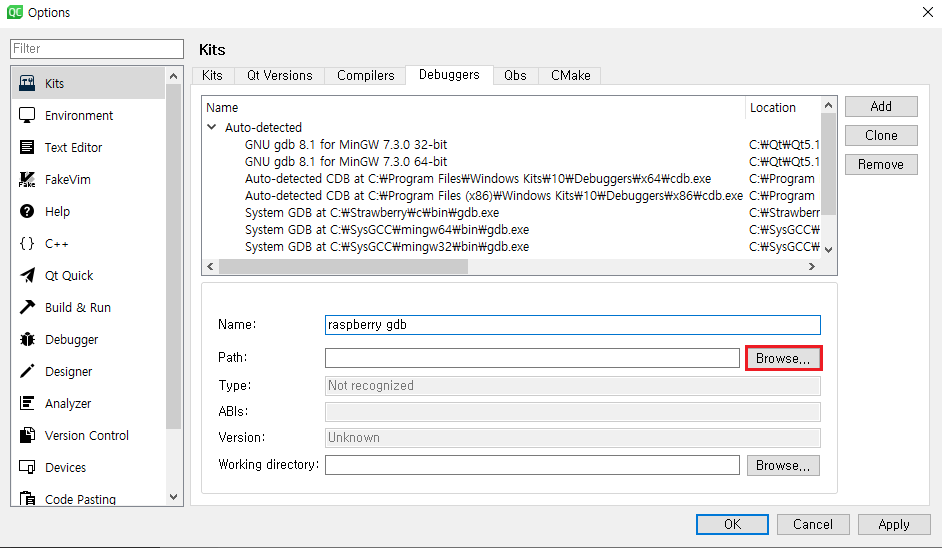Open C++ settings via braces icon

(27, 243)
